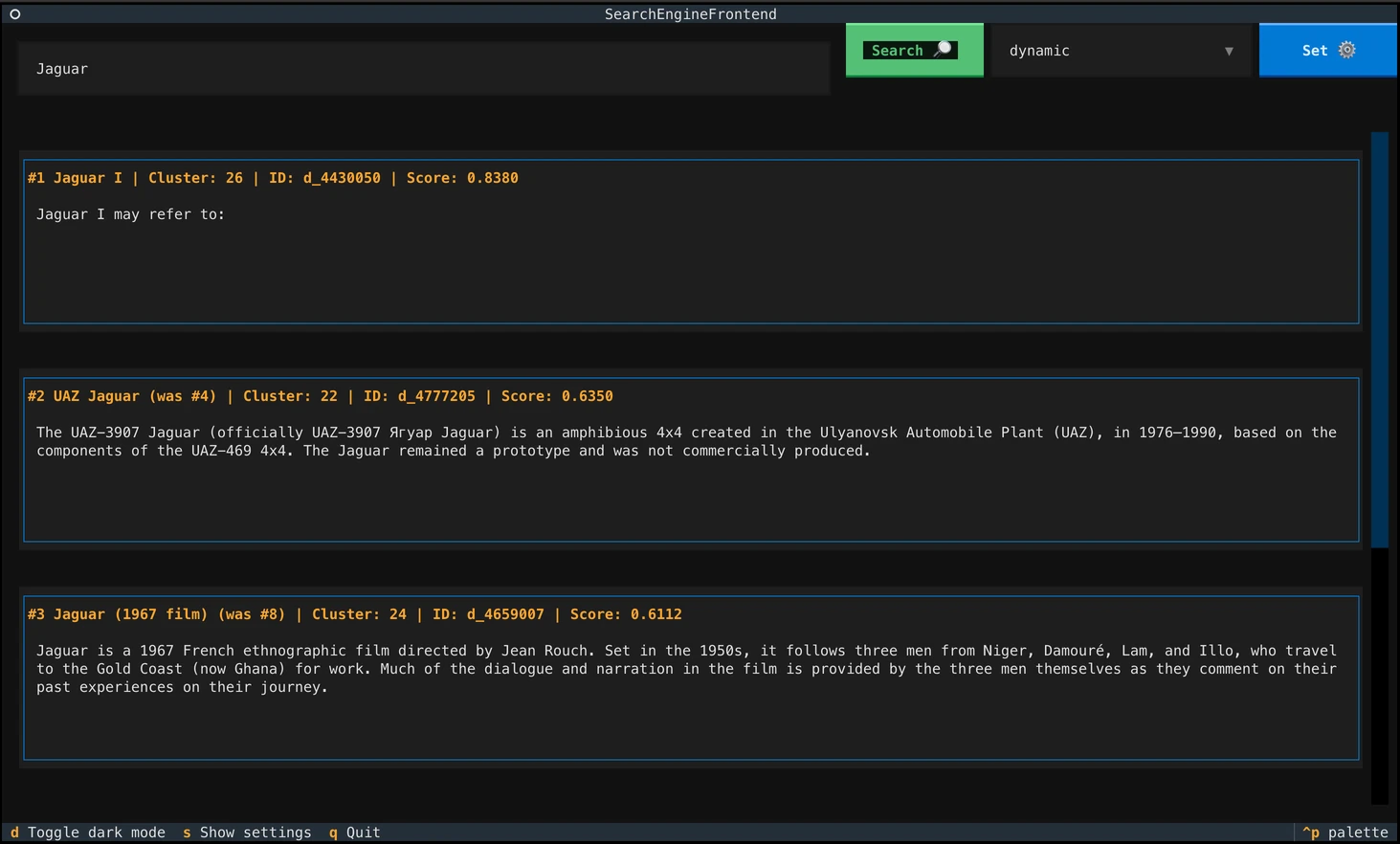Click the Jaguar search input field
This screenshot has height=844, width=1400.
coord(424,69)
